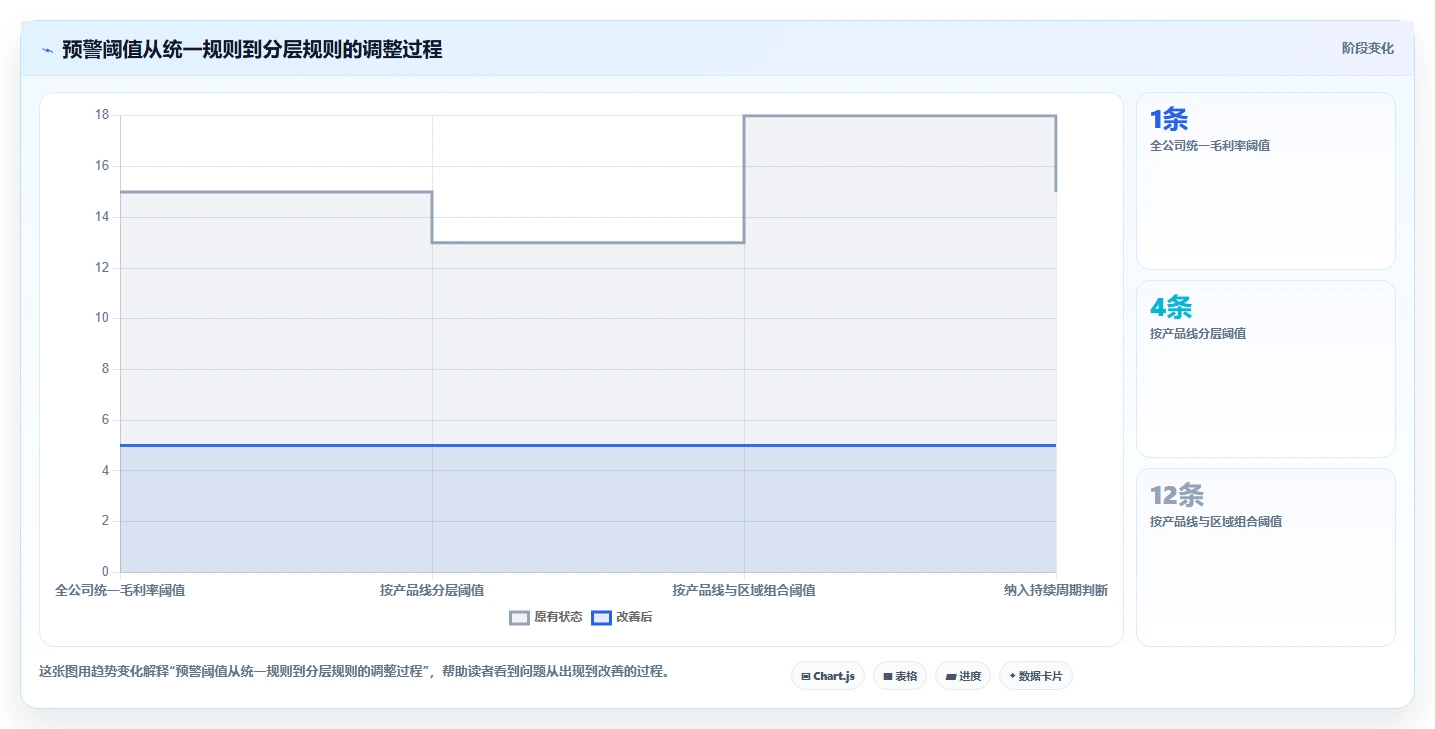Click the y-axis value 10

[x=102, y=318]
